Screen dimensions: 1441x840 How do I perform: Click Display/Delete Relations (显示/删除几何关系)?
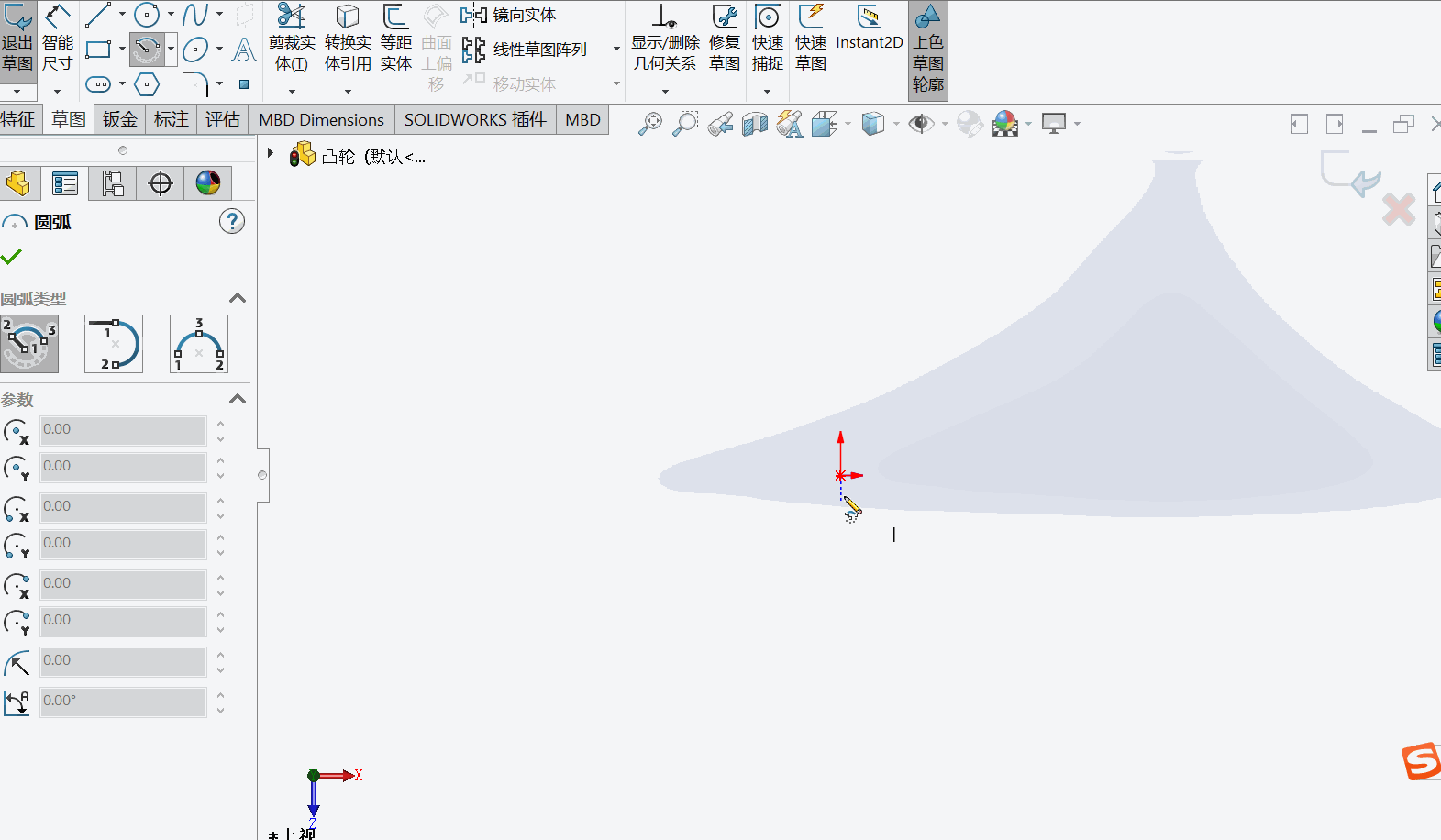(x=665, y=39)
